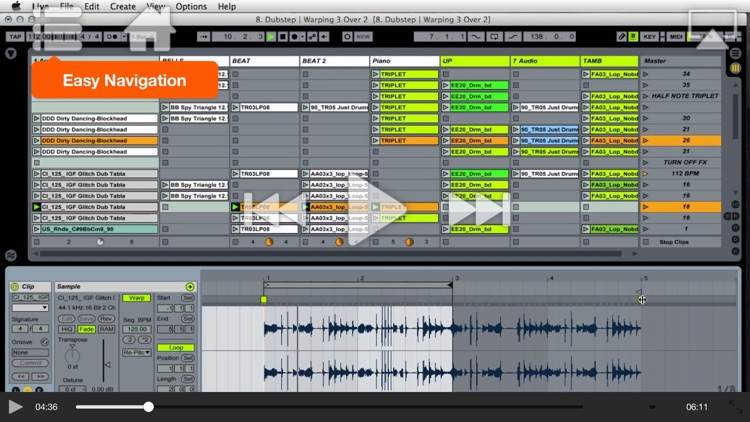The height and width of the screenshot is (422, 750).
Task: Toggle the KEY map mode switch
Action: pyautogui.click(x=650, y=36)
